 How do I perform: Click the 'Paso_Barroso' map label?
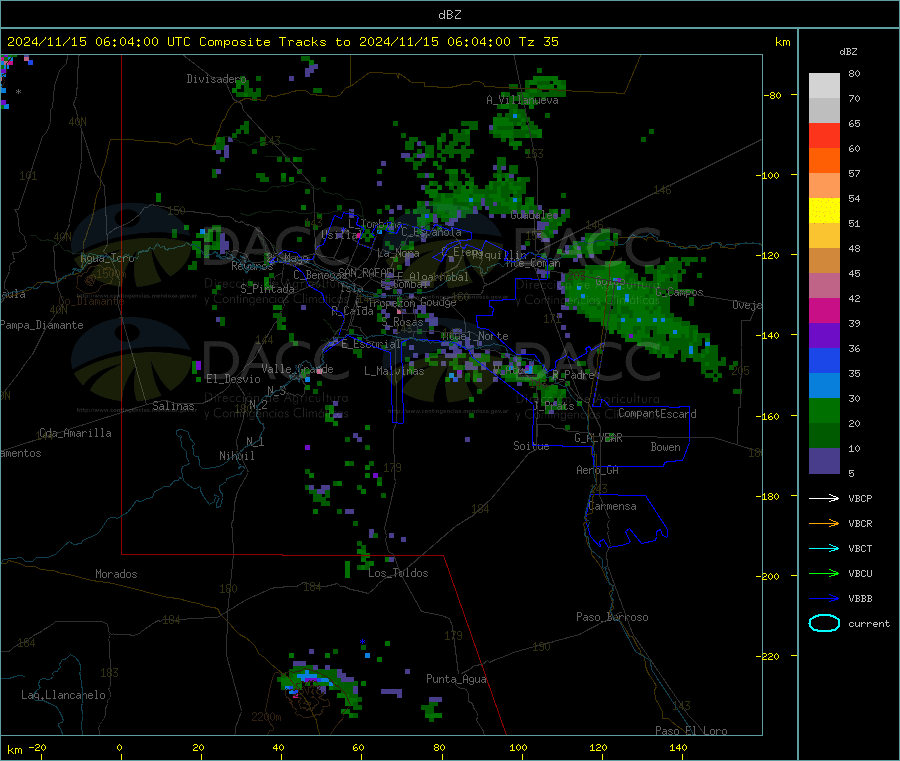(612, 617)
